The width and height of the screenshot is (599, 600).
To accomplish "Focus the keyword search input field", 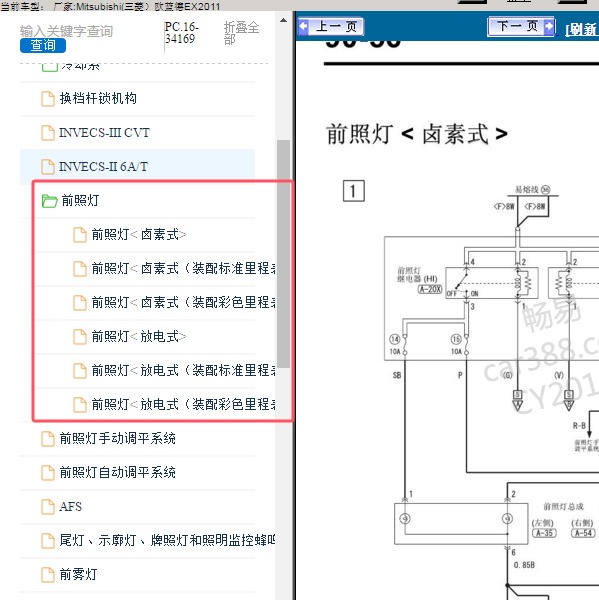I will click(67, 31).
